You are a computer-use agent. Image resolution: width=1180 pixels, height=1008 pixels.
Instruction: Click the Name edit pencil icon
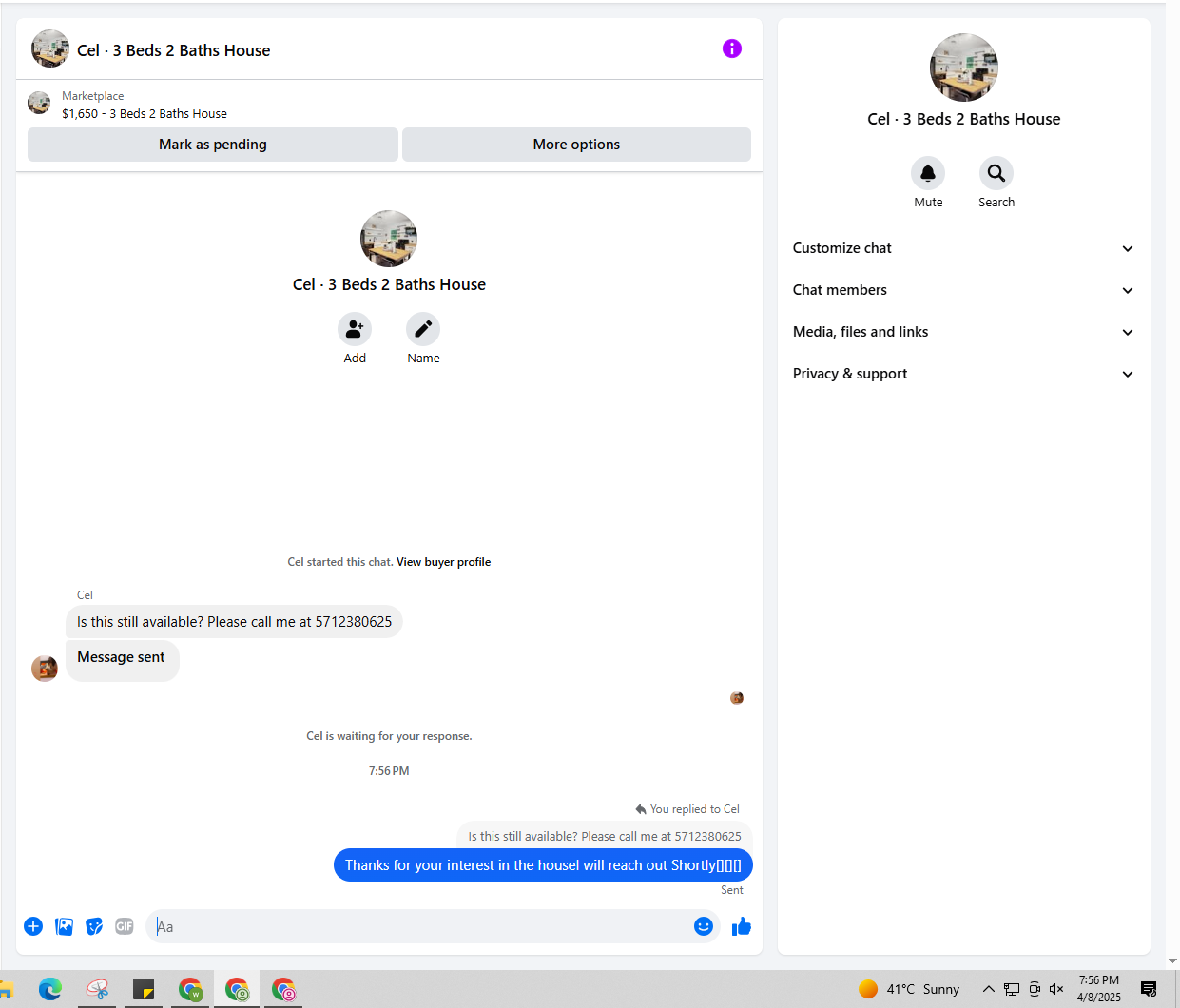pos(423,329)
